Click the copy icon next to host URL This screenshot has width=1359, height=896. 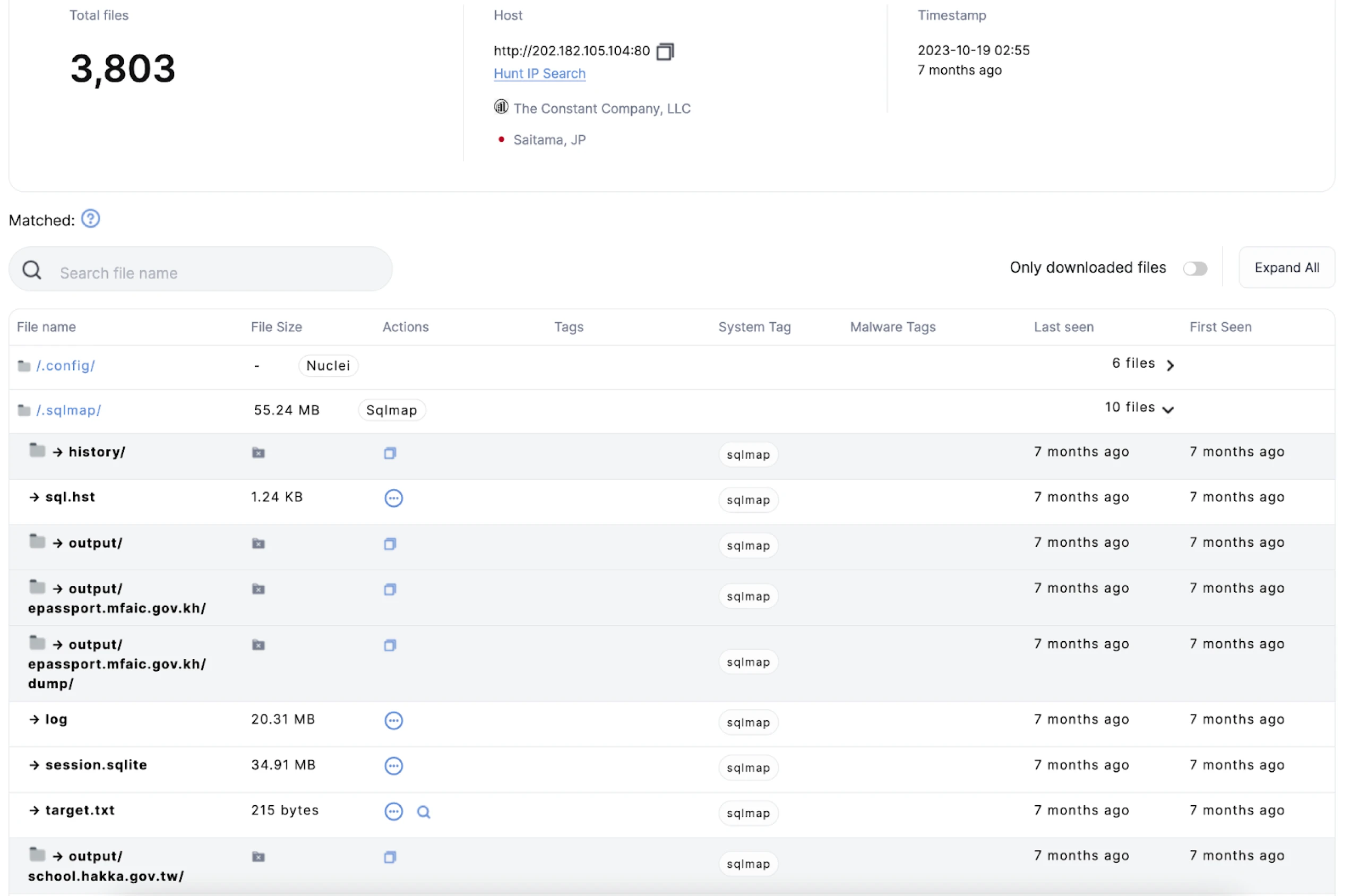pyautogui.click(x=663, y=50)
